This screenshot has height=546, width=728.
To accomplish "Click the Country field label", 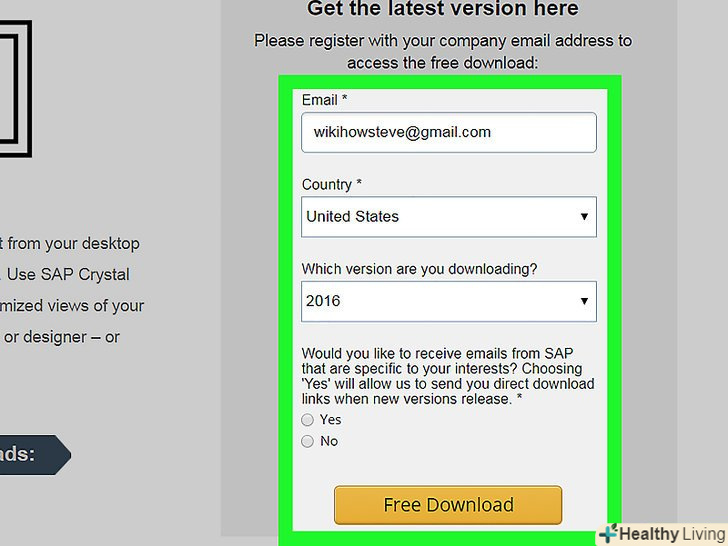I will point(332,184).
